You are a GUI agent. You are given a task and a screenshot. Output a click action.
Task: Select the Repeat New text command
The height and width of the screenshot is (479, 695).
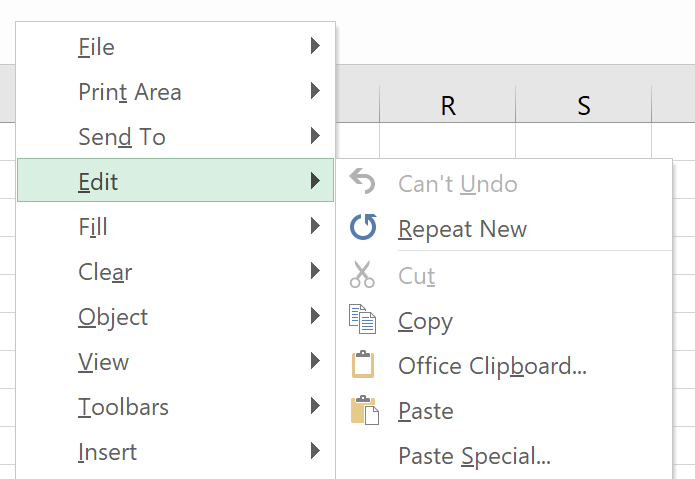462,229
